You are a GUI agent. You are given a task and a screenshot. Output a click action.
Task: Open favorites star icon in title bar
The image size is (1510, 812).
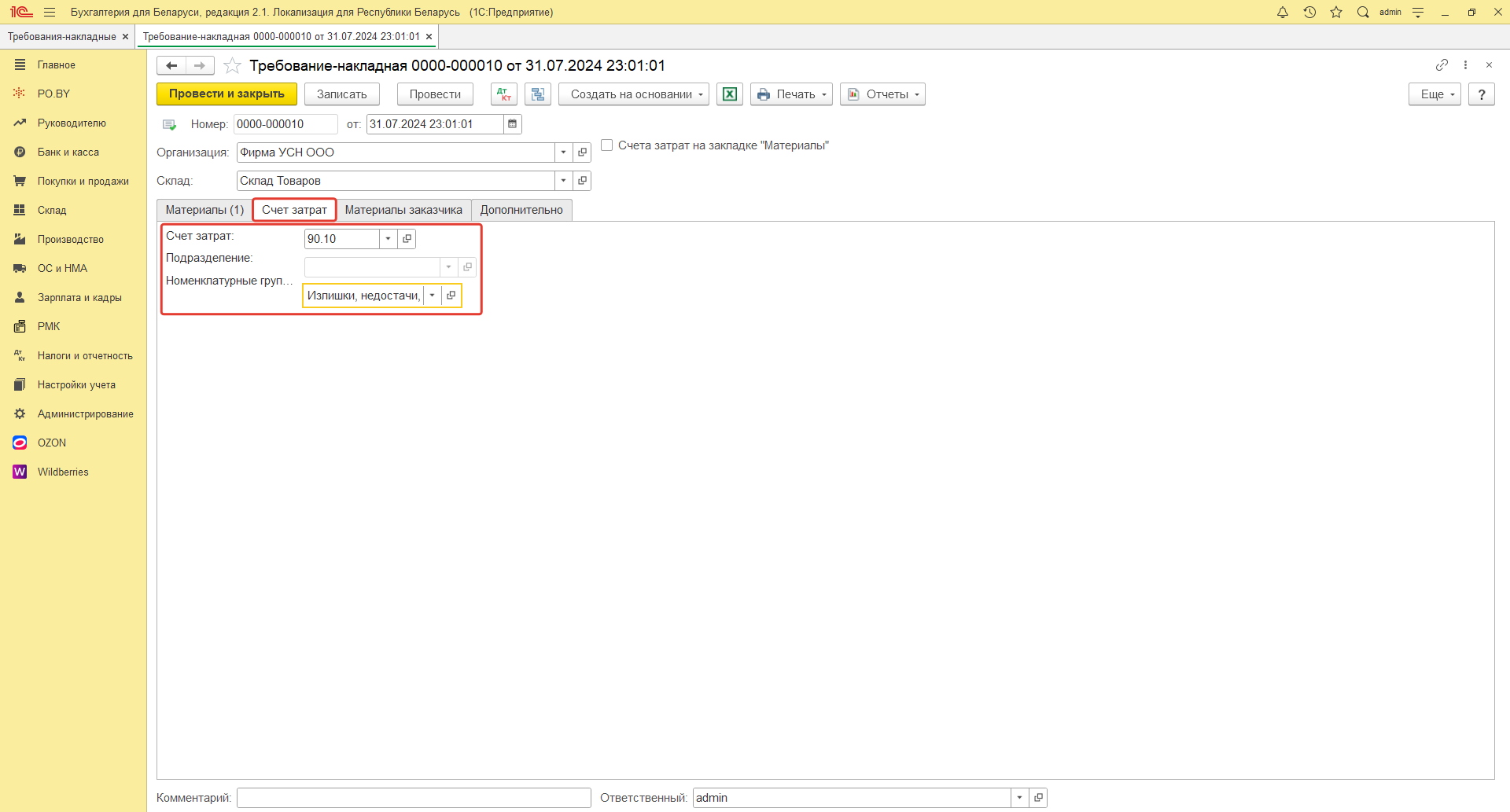point(1336,12)
